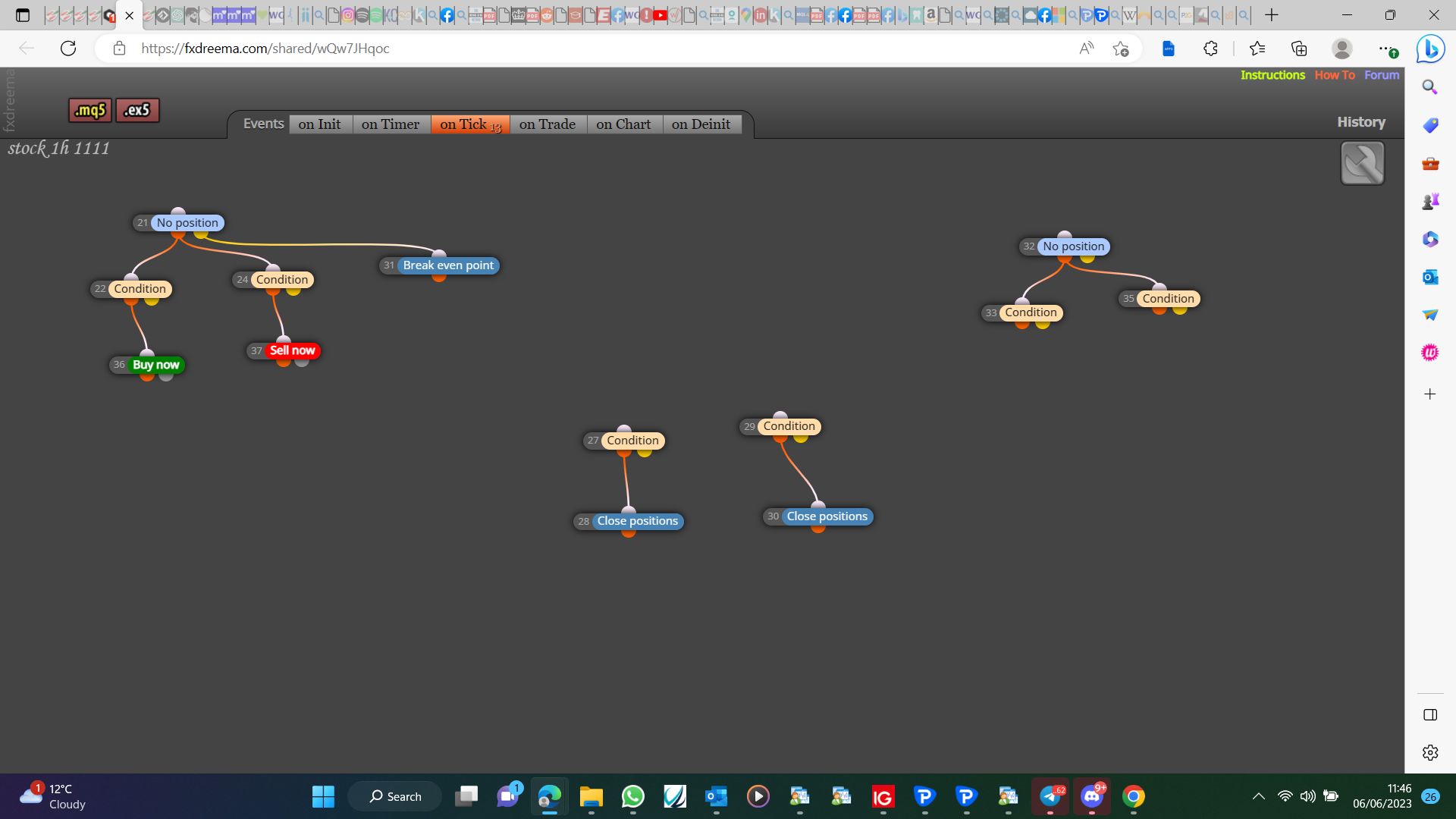Open the Outlook sidebar icon
The image size is (1456, 819).
(1430, 277)
